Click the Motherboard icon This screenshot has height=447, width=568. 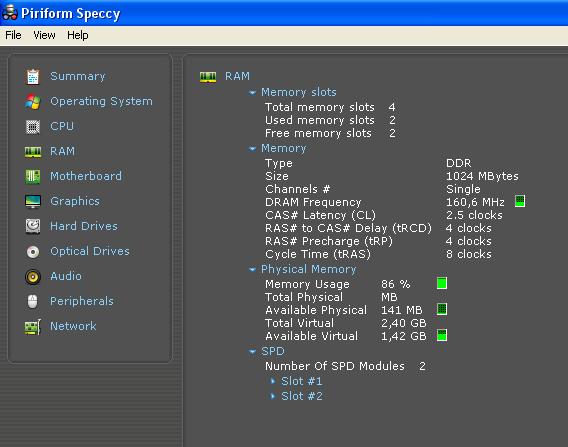[x=33, y=176]
